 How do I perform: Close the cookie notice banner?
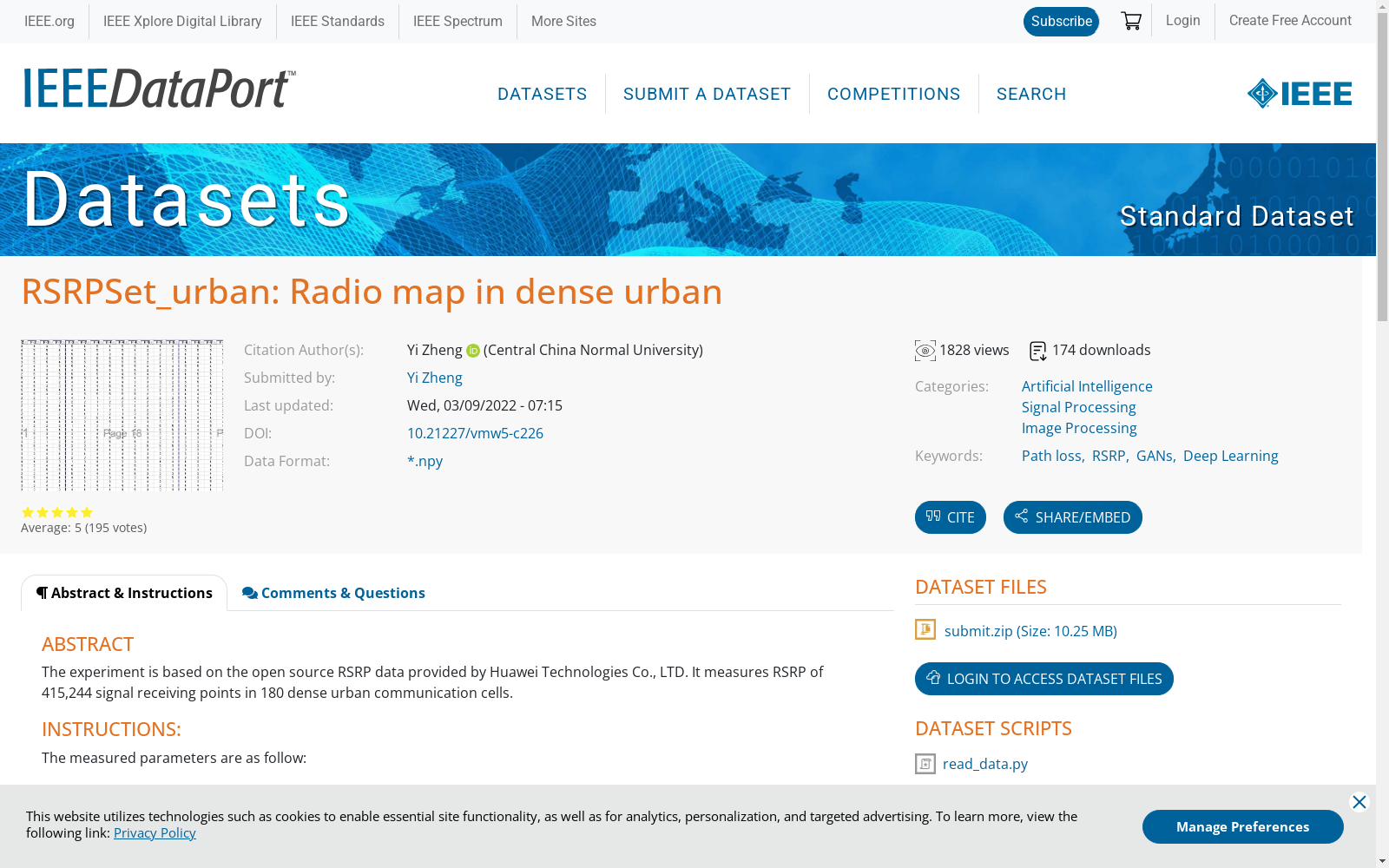pos(1359,802)
